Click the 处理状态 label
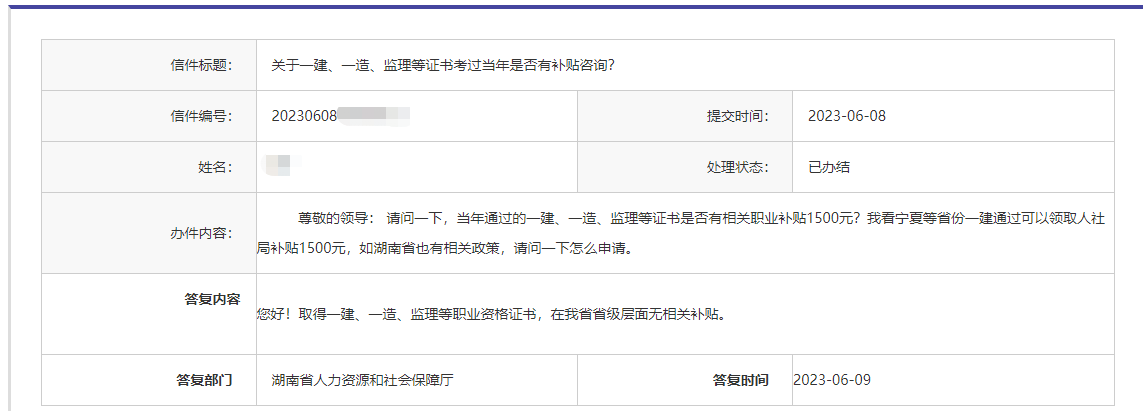Image resolution: width=1143 pixels, height=411 pixels. [x=737, y=167]
